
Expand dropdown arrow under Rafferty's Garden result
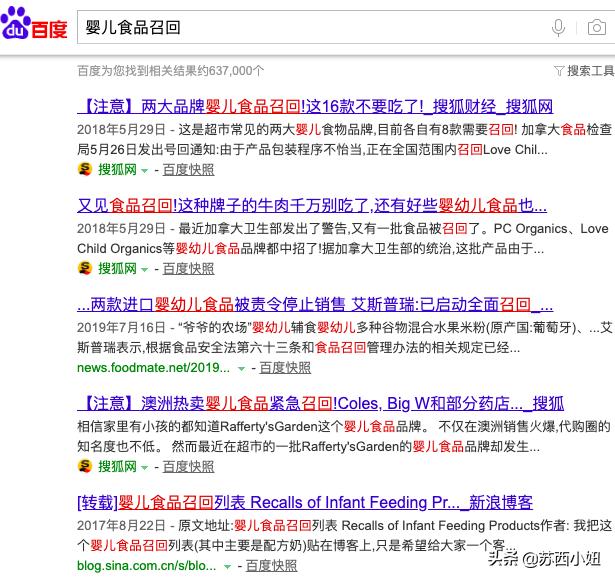coord(144,467)
